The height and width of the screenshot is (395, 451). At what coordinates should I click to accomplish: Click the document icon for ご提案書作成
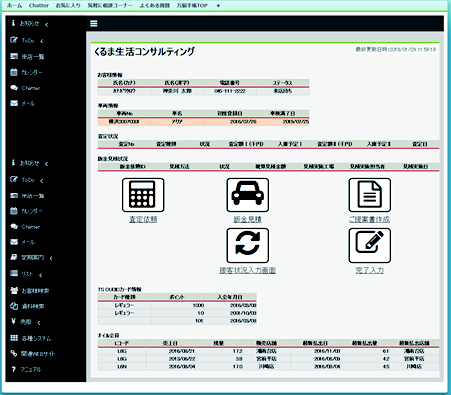[x=370, y=195]
